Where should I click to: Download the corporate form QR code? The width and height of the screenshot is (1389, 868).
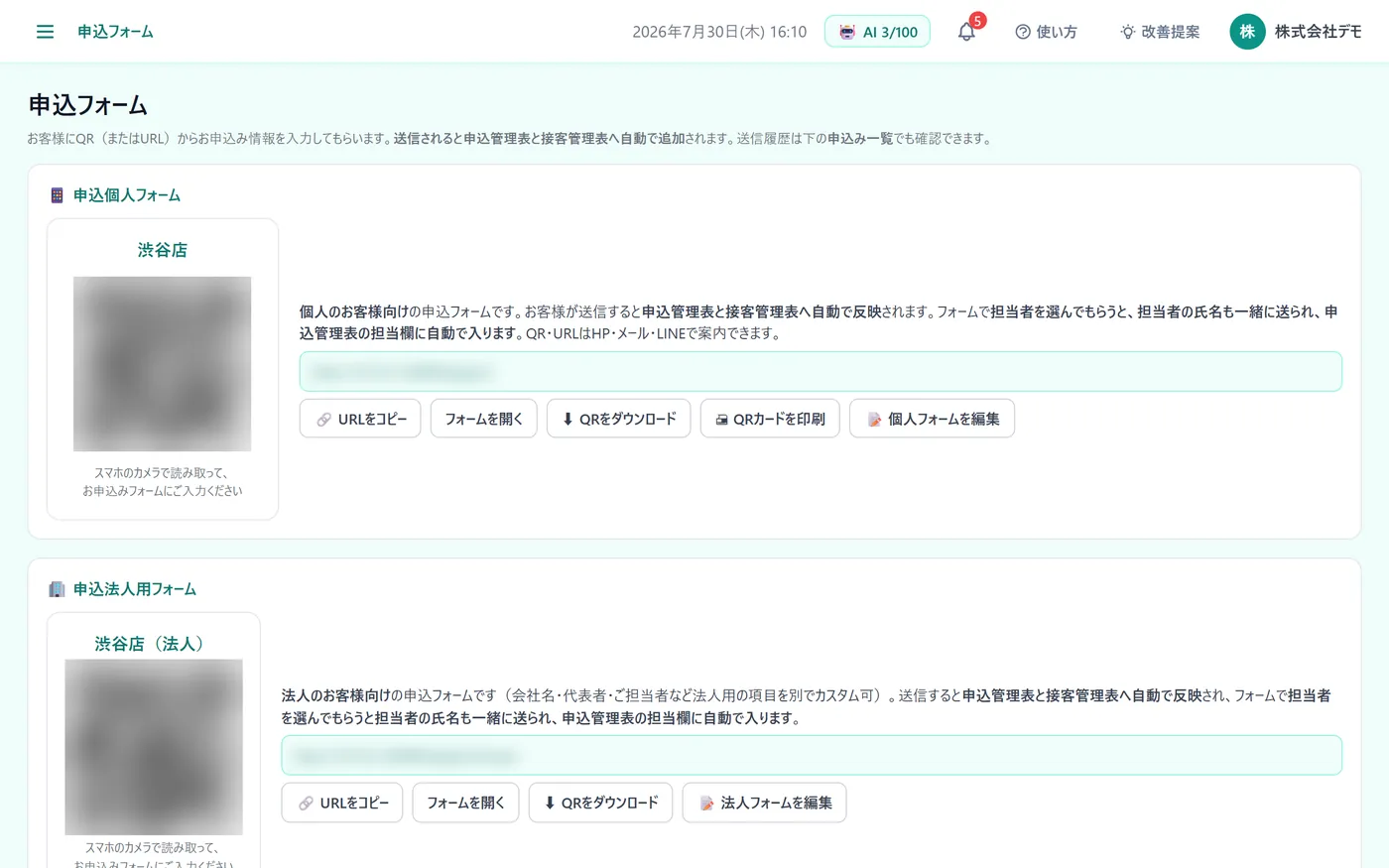point(600,803)
